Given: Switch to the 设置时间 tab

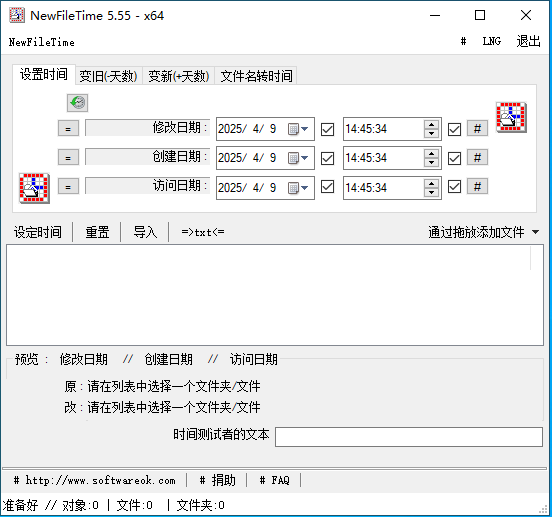Looking at the screenshot, I should point(44,75).
